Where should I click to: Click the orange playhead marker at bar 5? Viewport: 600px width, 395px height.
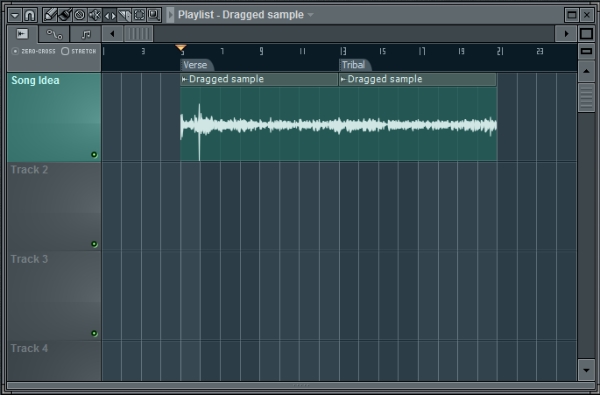point(181,48)
